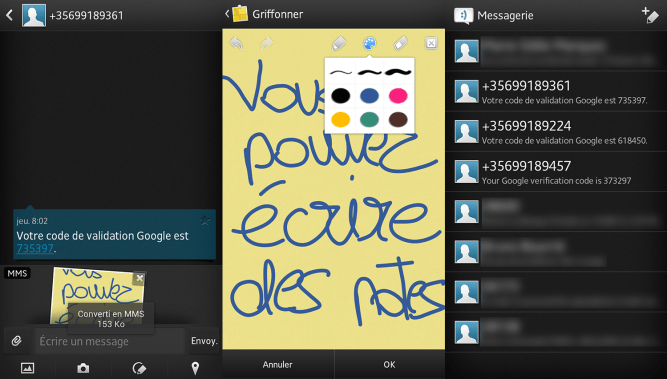Undo the last sketch stroke
Viewport: 667px width, 379px height.
237,43
